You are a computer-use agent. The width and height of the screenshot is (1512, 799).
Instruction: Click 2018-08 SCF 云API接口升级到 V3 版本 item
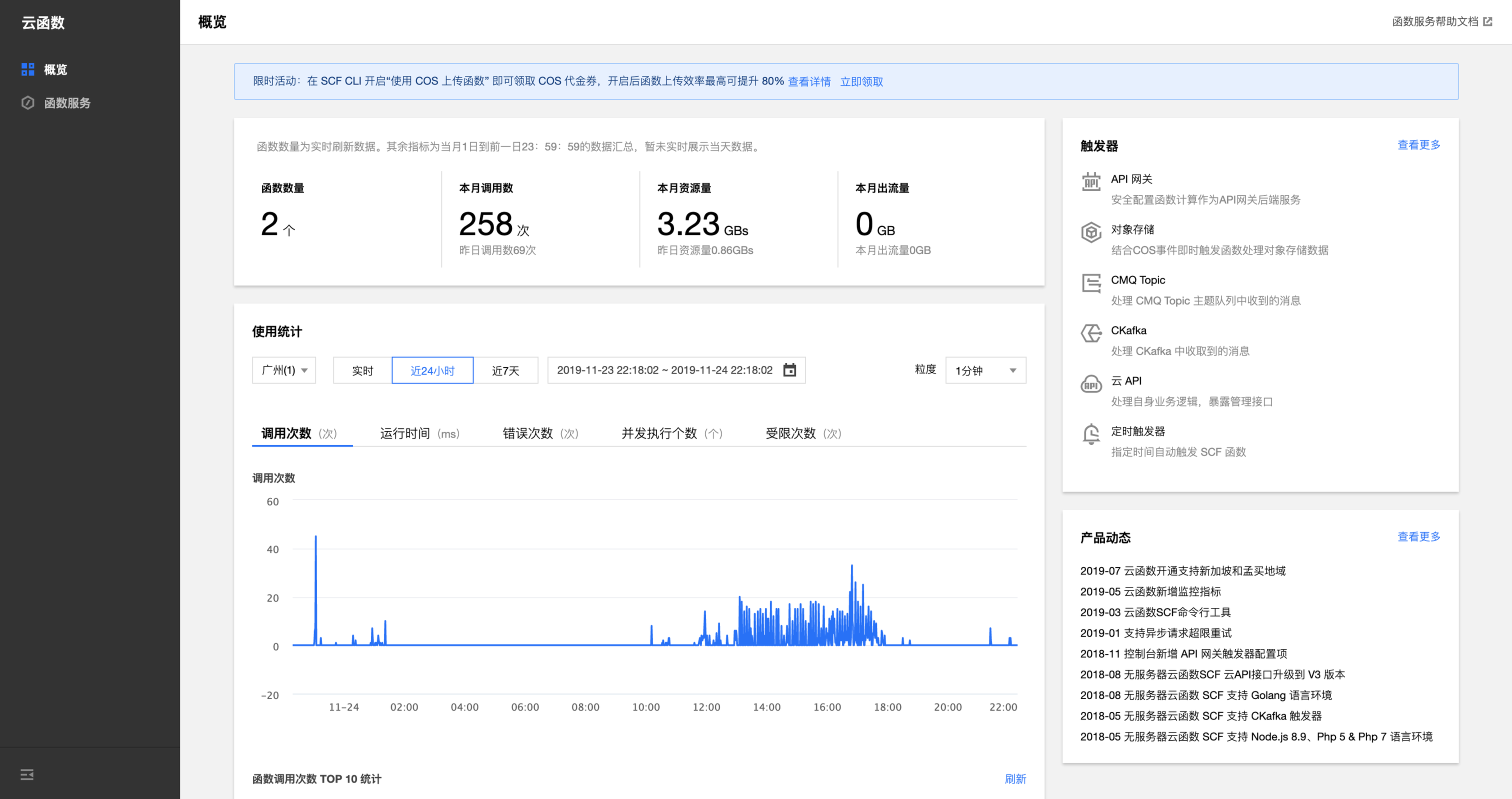click(1212, 674)
